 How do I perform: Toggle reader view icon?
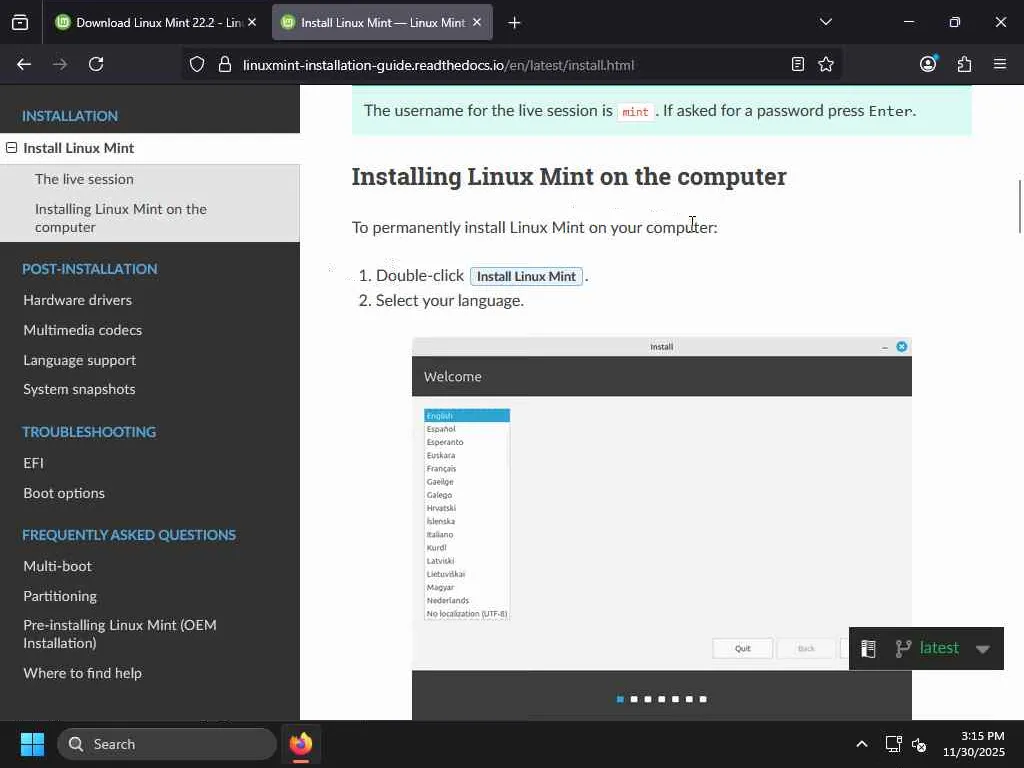(797, 64)
